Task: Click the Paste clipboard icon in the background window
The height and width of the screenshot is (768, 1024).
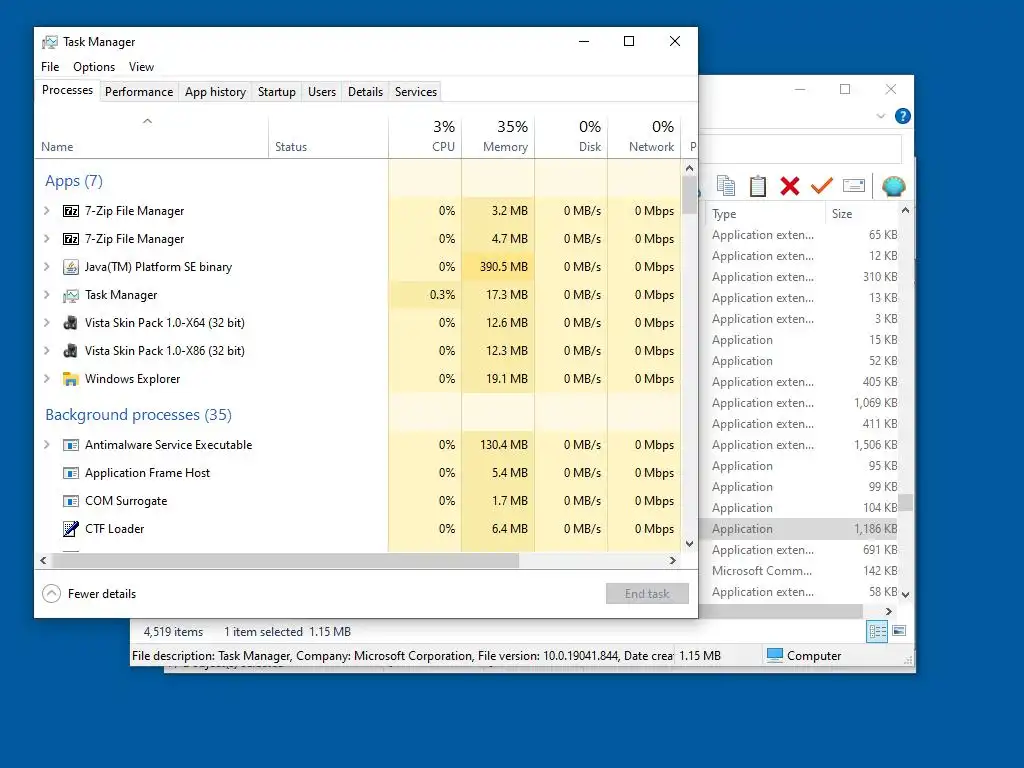Action: point(758,186)
